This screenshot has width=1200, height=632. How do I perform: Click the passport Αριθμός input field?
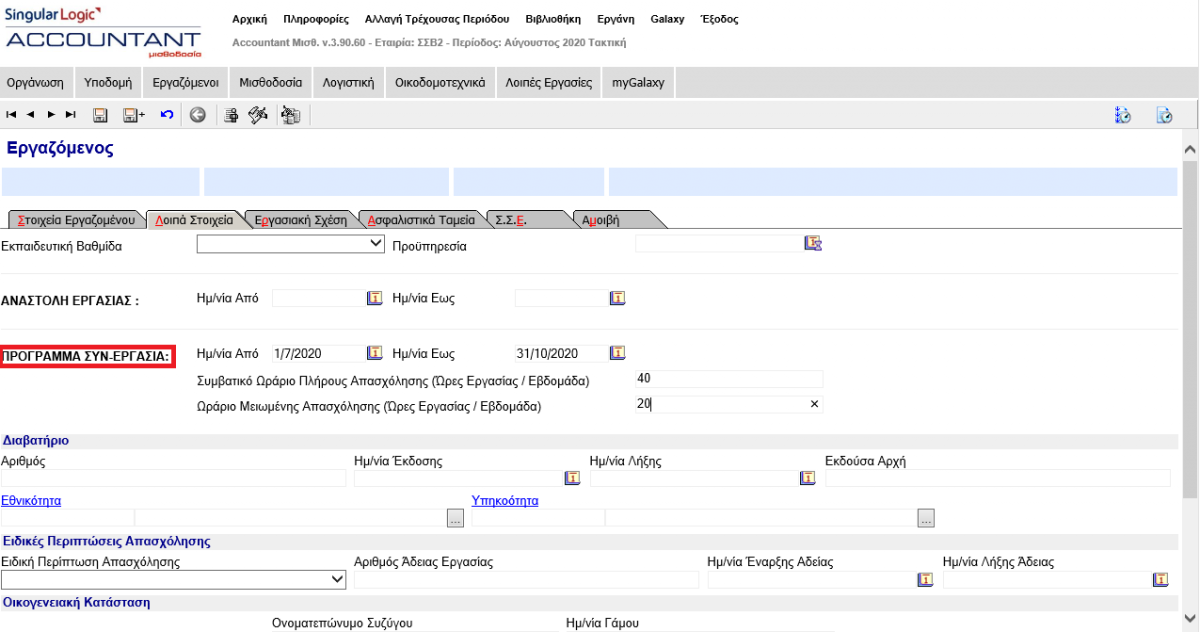tap(173, 478)
